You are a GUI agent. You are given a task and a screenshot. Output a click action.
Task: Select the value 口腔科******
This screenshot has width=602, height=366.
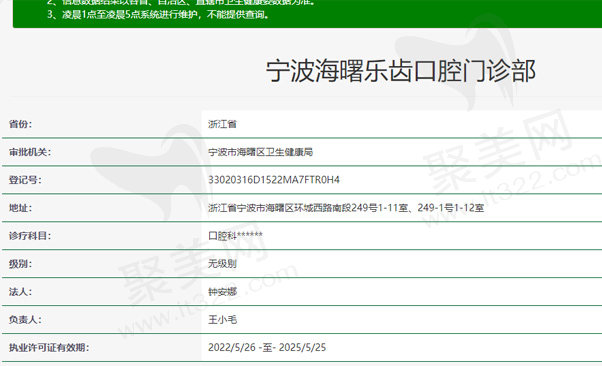click(235, 236)
